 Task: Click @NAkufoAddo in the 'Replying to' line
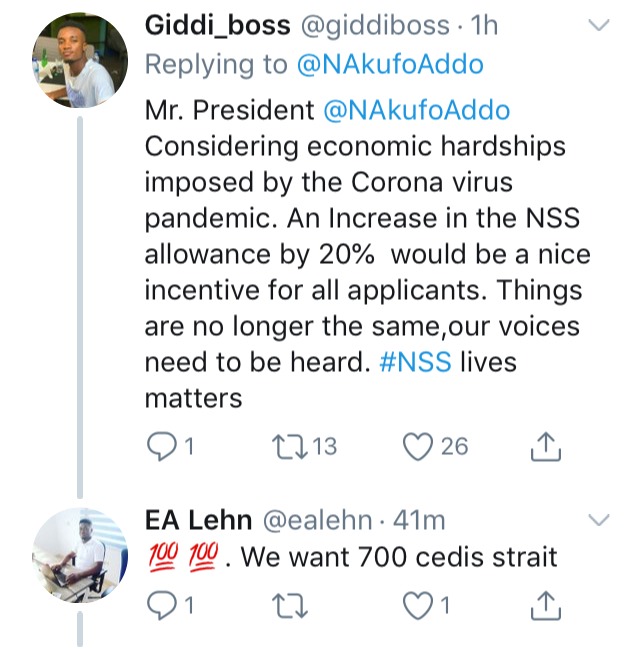[x=389, y=65]
